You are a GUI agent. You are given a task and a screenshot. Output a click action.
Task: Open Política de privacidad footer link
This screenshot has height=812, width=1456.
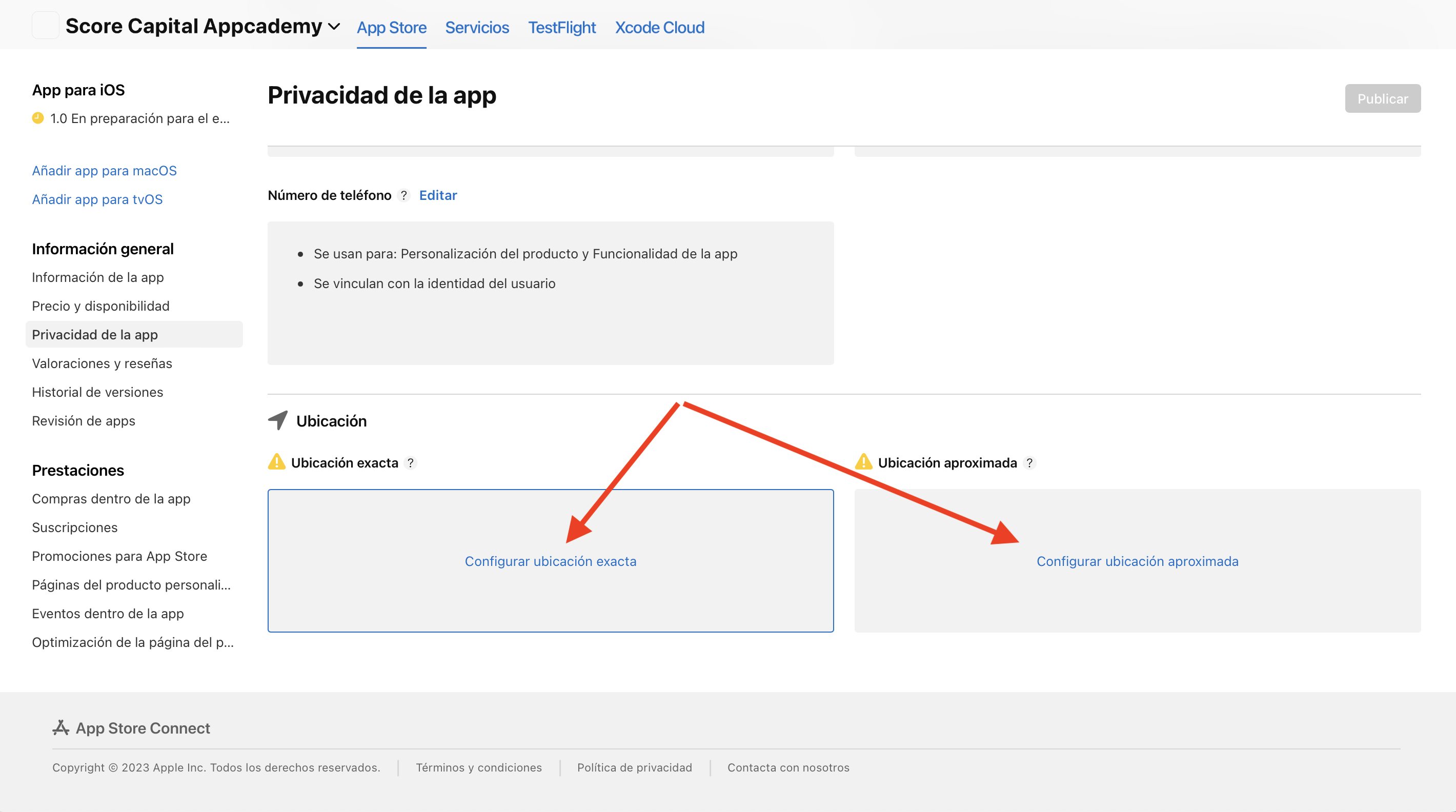[x=634, y=767]
